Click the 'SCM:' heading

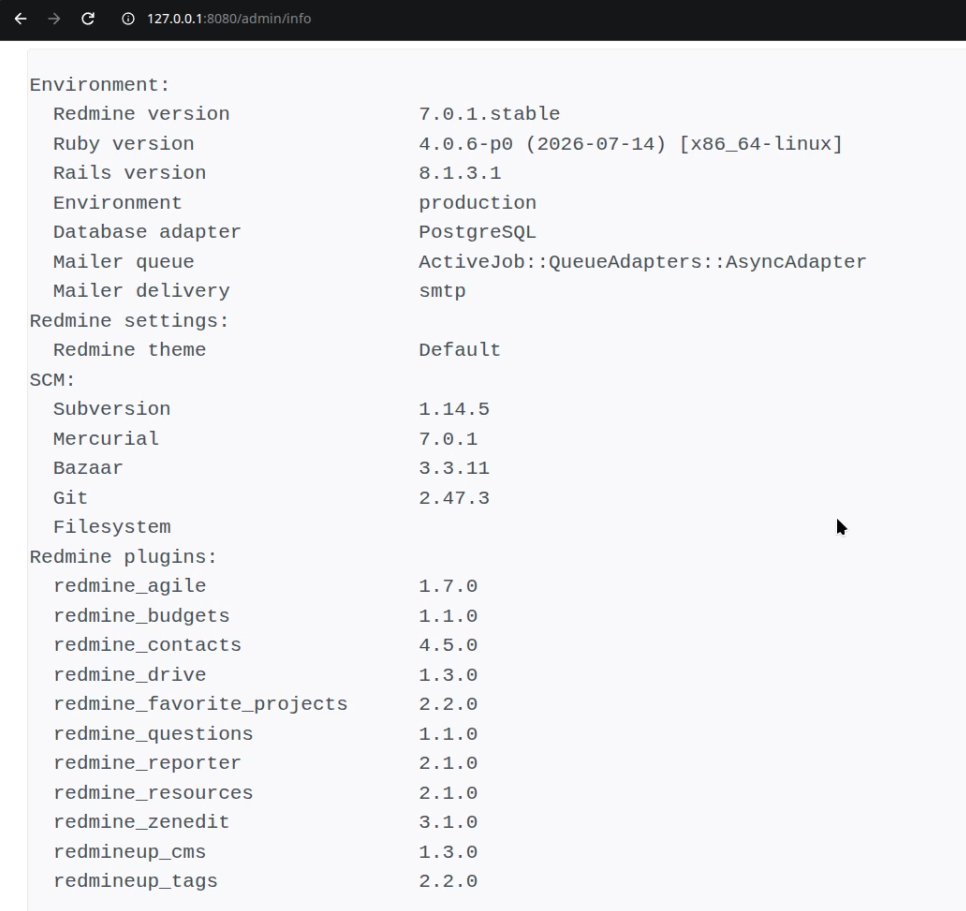pos(52,380)
